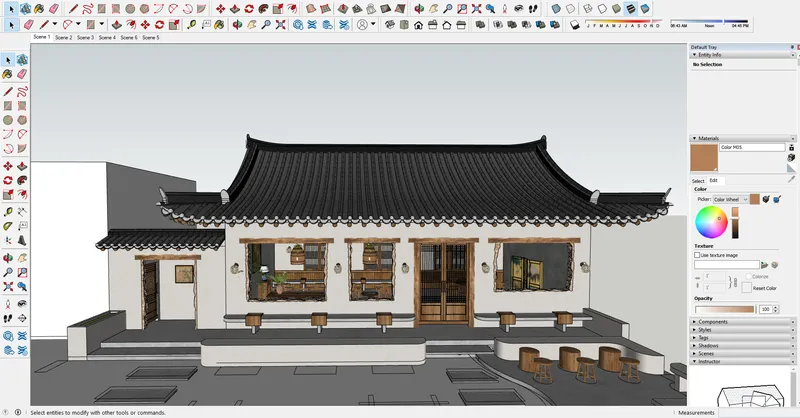The height and width of the screenshot is (418, 800).
Task: Enable Use texture image checkbox
Action: tap(697, 255)
